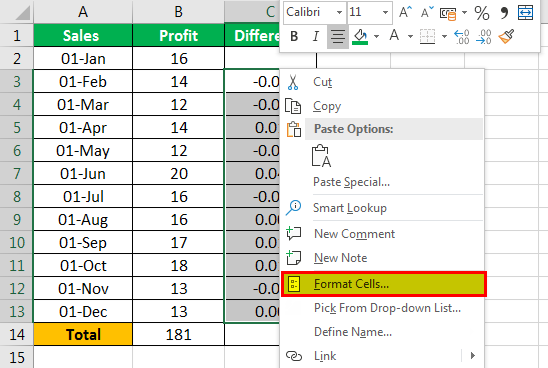Select the cell containing 01-Jan
Screen dimensions: 548x368
point(83,58)
